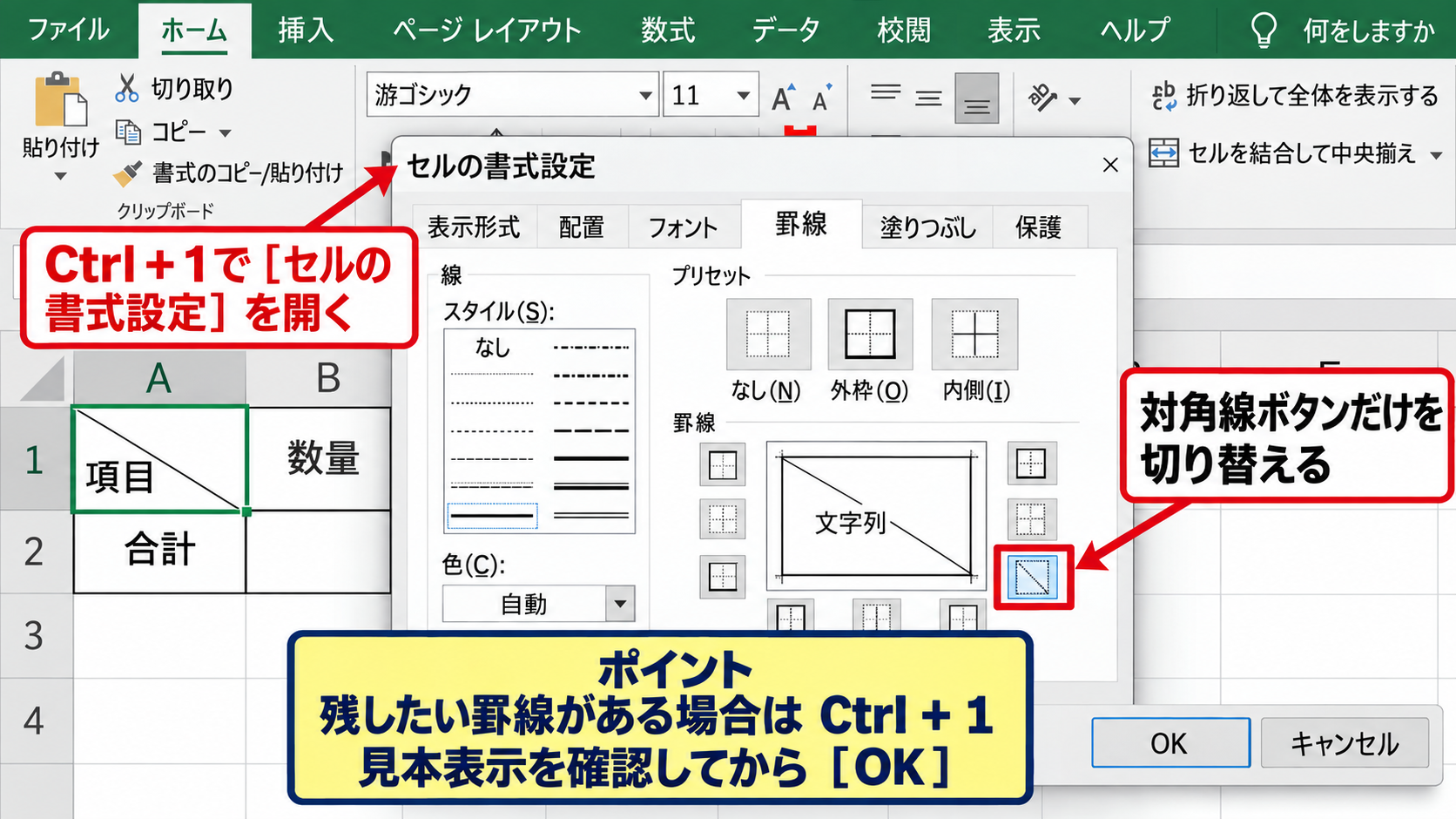Screen dimensions: 1456x819
Task: Toggle the inner horizontal border button
Action: coord(723,520)
